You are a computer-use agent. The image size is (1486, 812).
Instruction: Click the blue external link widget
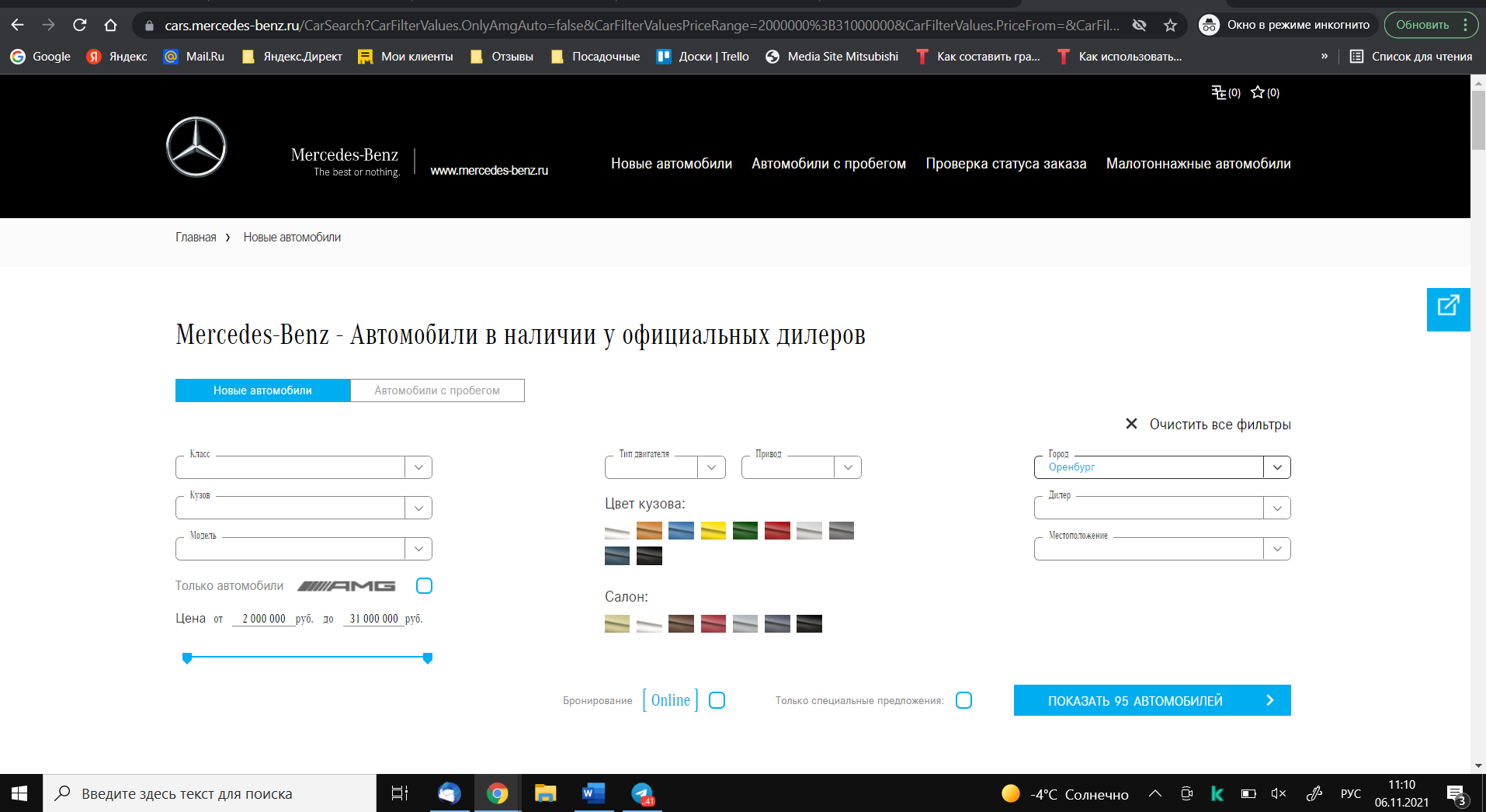point(1448,309)
